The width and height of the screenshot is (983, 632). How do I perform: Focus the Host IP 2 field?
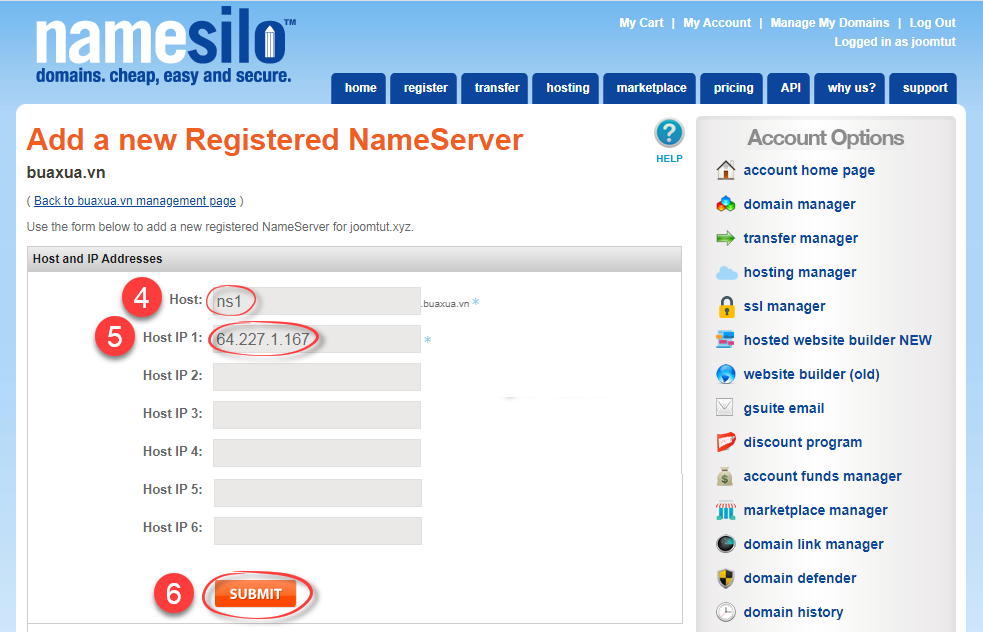317,377
